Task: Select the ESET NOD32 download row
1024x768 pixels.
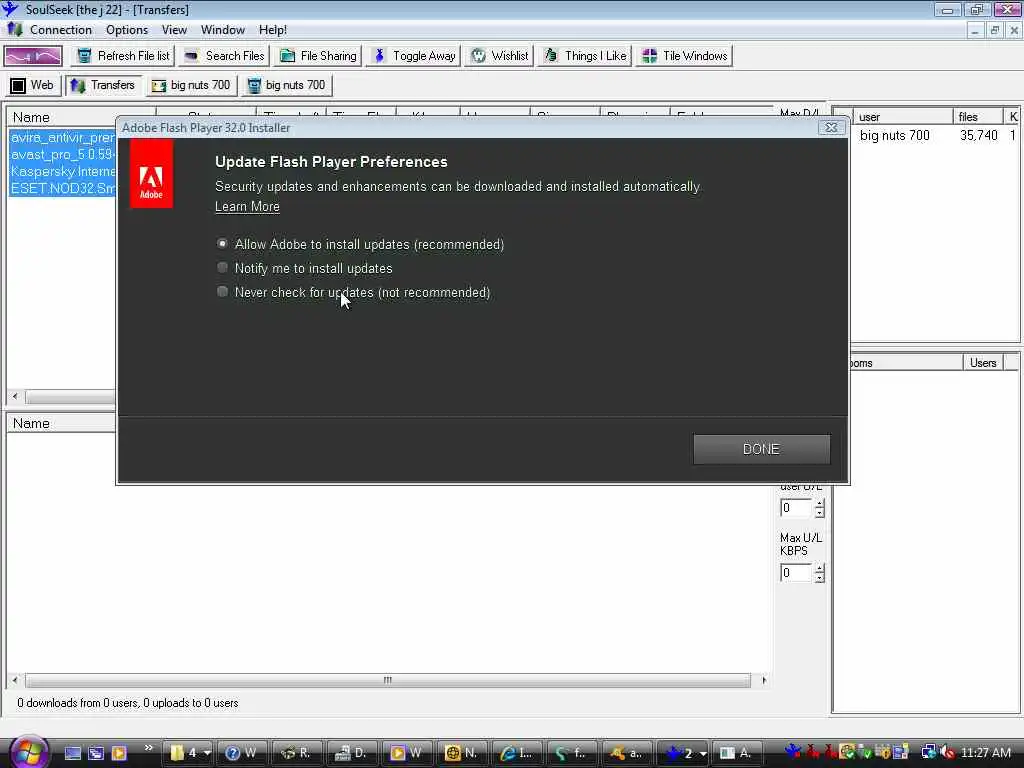Action: (62, 189)
